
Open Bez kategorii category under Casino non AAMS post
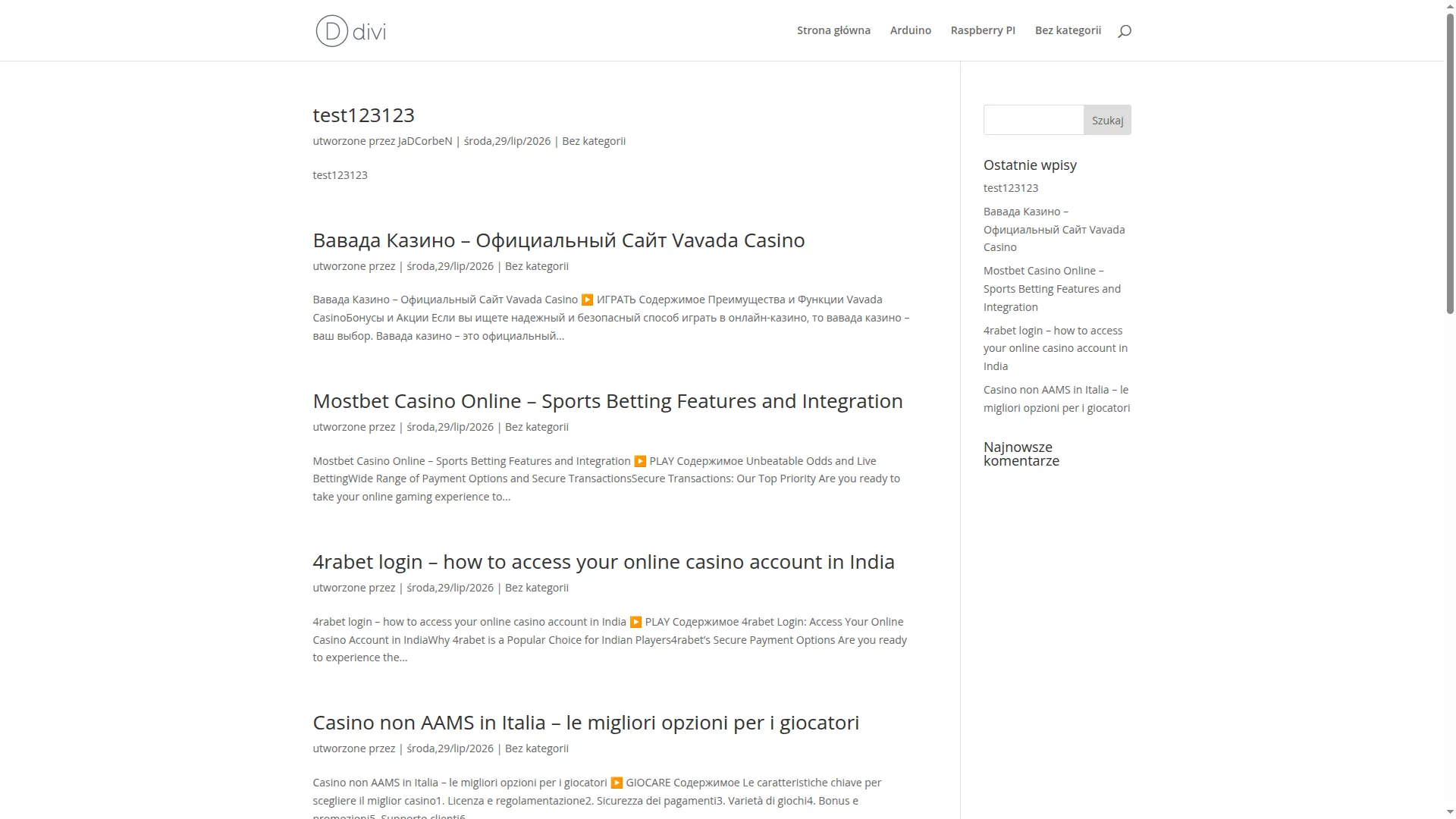click(x=537, y=748)
